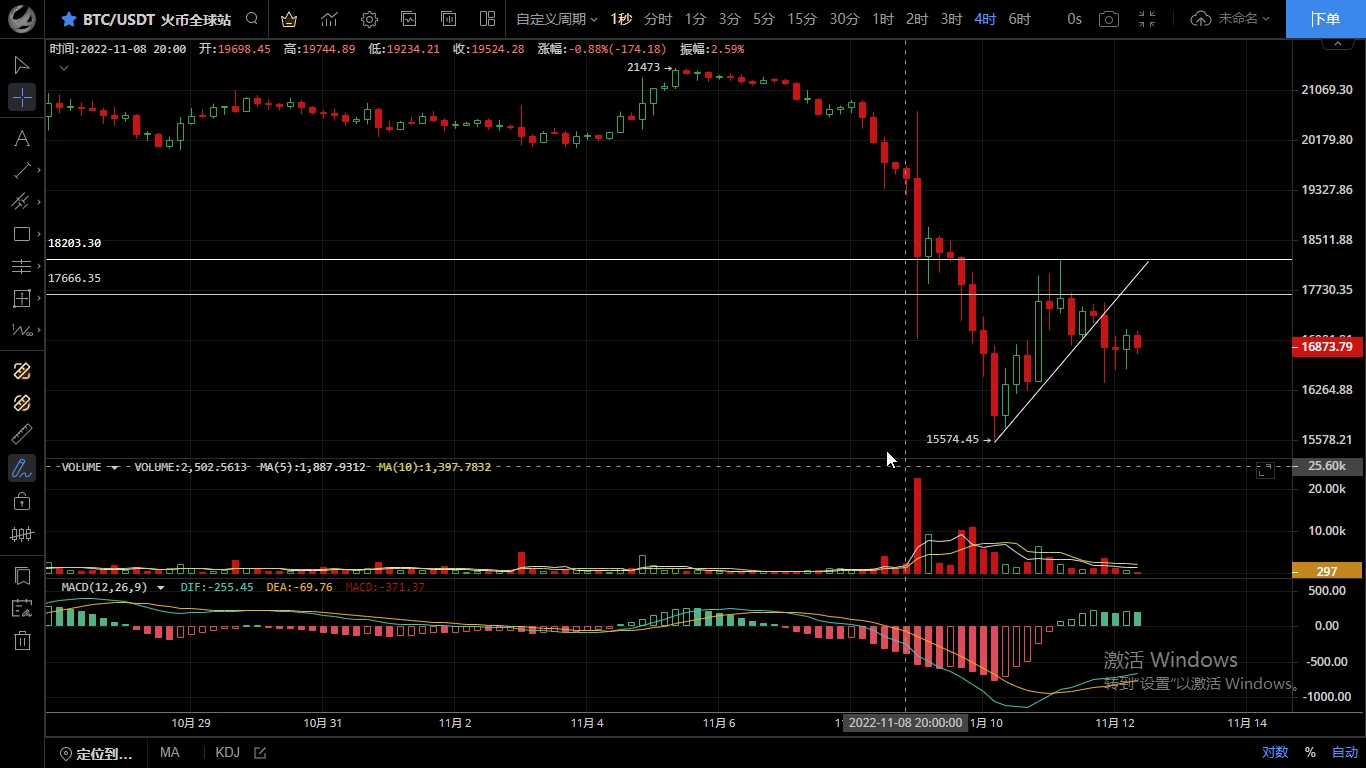Choose the 1时 interval

[x=883, y=19]
